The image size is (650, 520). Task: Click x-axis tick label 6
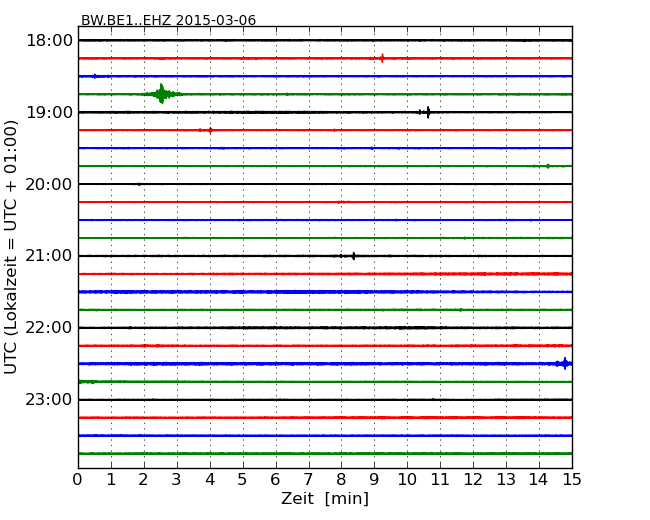point(275,480)
